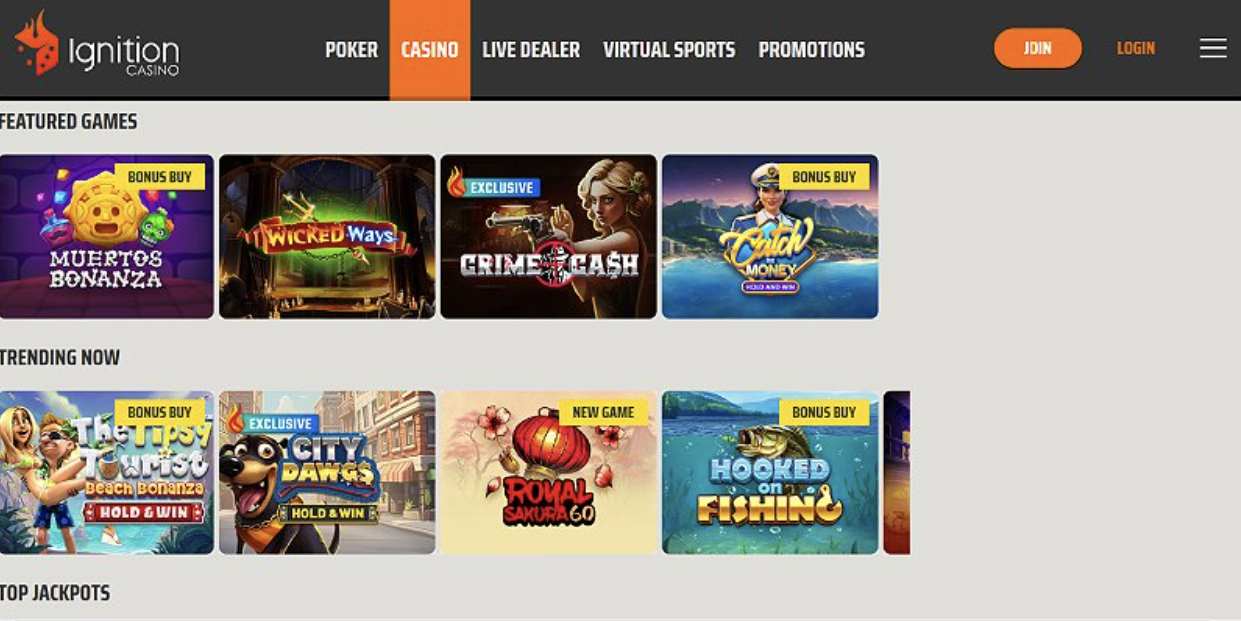Play The Tipsy Tourist Beach Bonanza
Screen dimensions: 1241x621
pyautogui.click(x=107, y=472)
